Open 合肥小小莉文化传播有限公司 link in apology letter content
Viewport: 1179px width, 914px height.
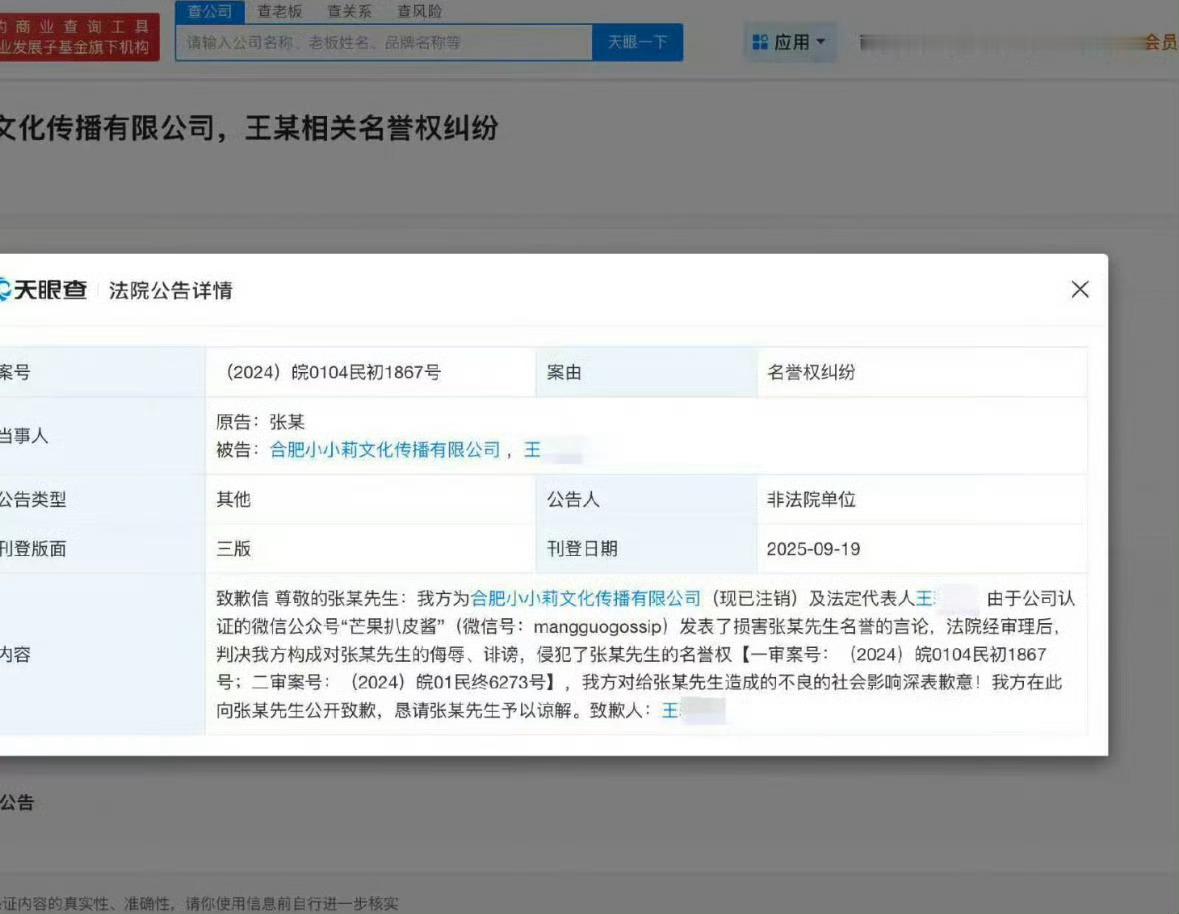[586, 598]
